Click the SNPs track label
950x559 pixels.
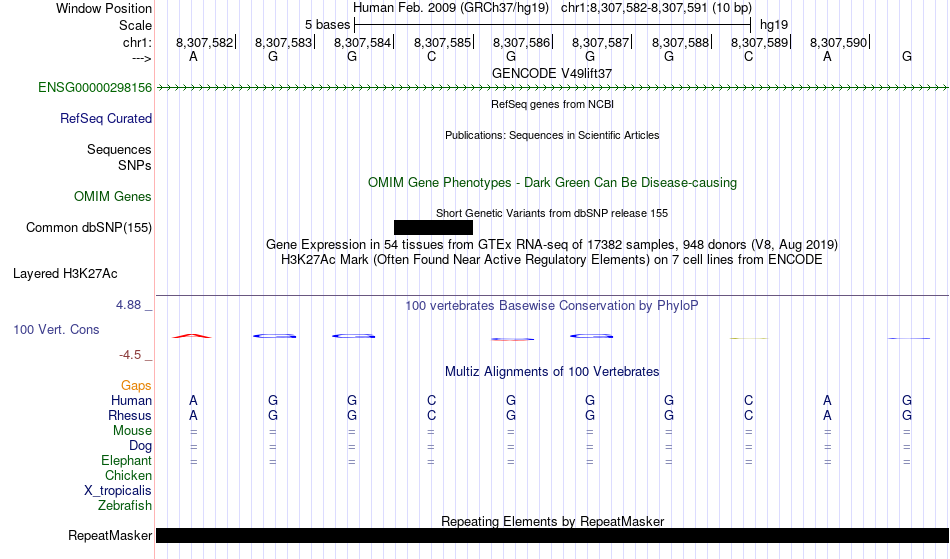click(x=135, y=165)
